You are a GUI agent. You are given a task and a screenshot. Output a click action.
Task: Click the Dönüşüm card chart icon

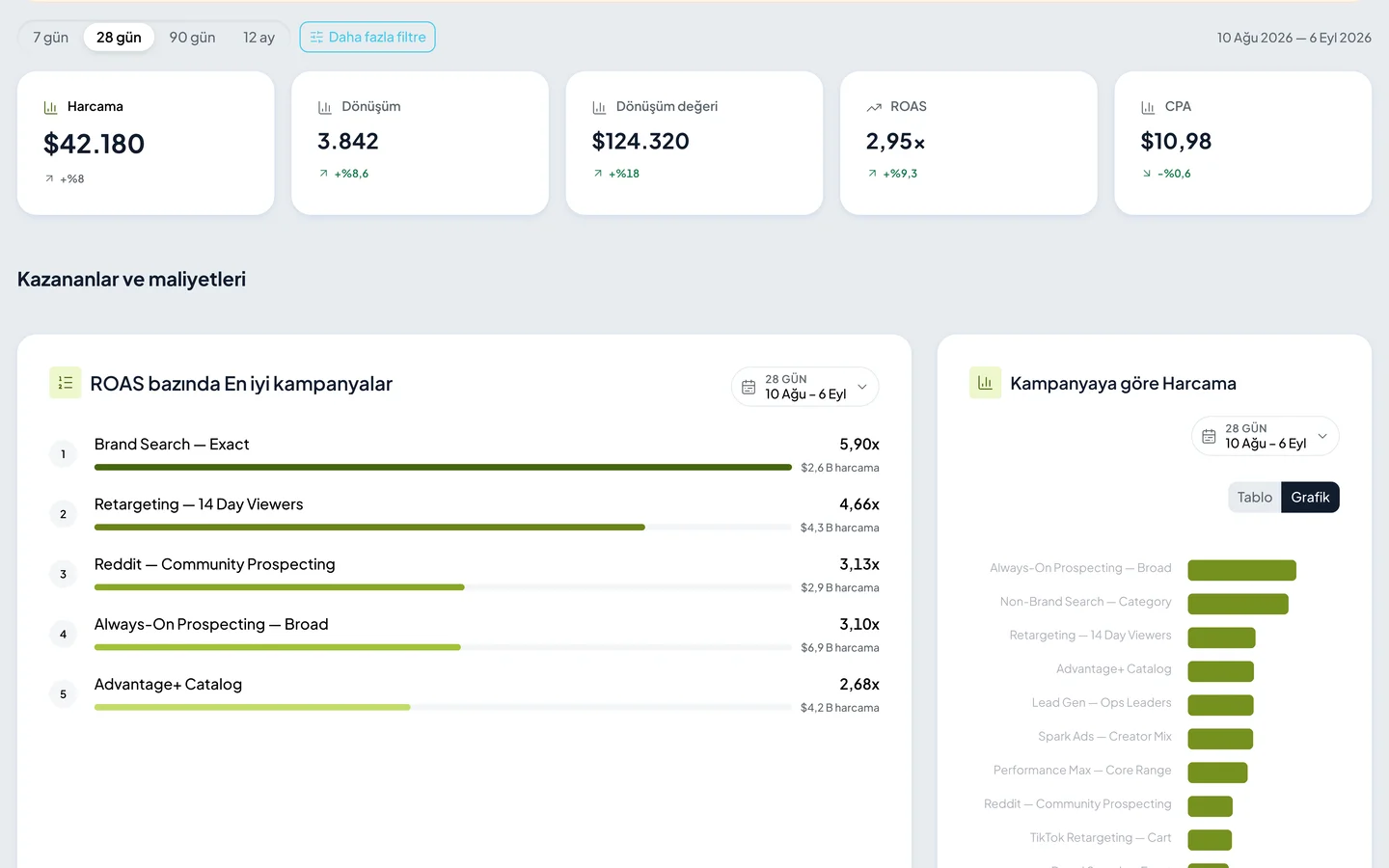325,107
